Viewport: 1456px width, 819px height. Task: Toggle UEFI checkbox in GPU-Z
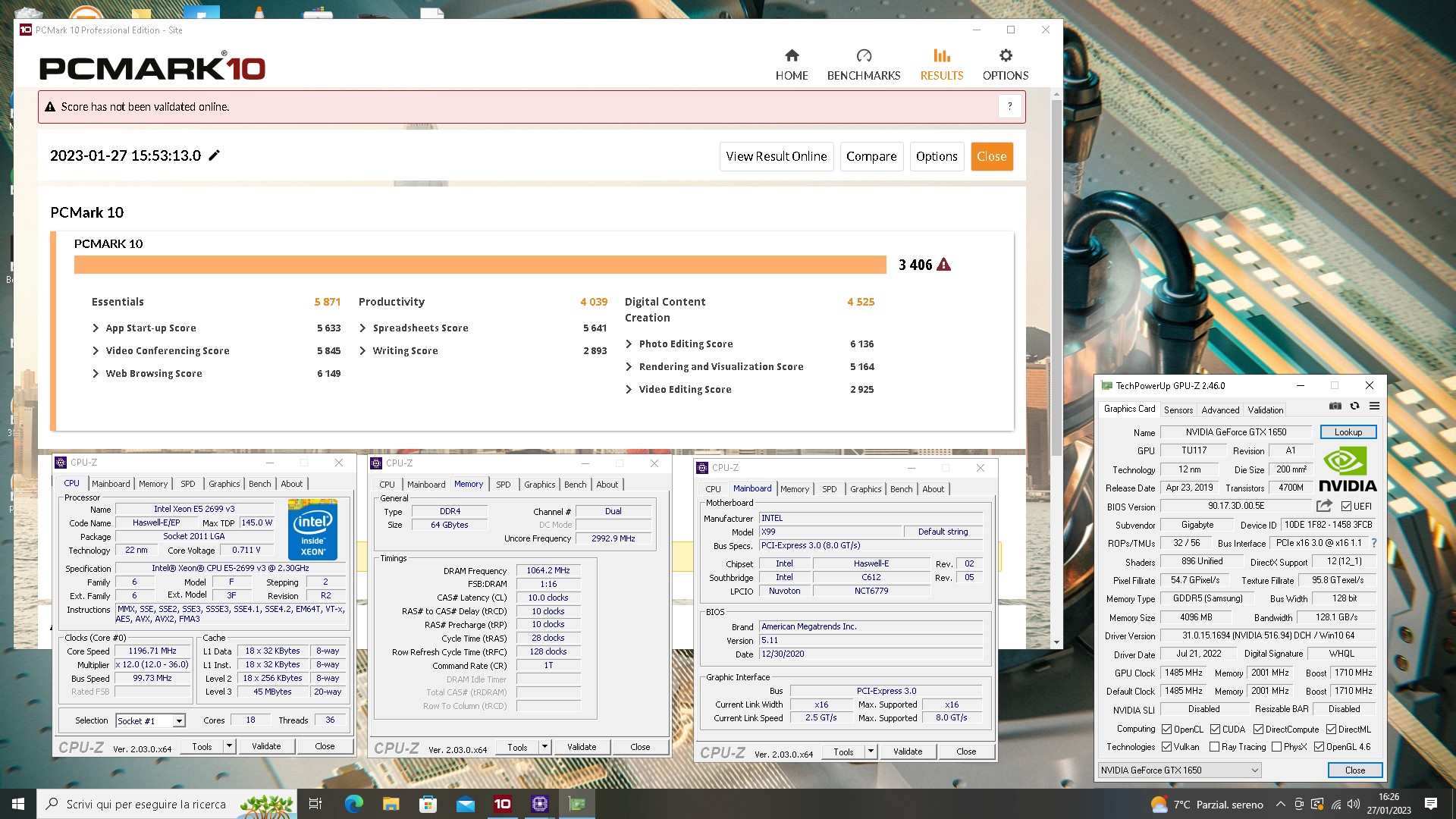pyautogui.click(x=1347, y=507)
